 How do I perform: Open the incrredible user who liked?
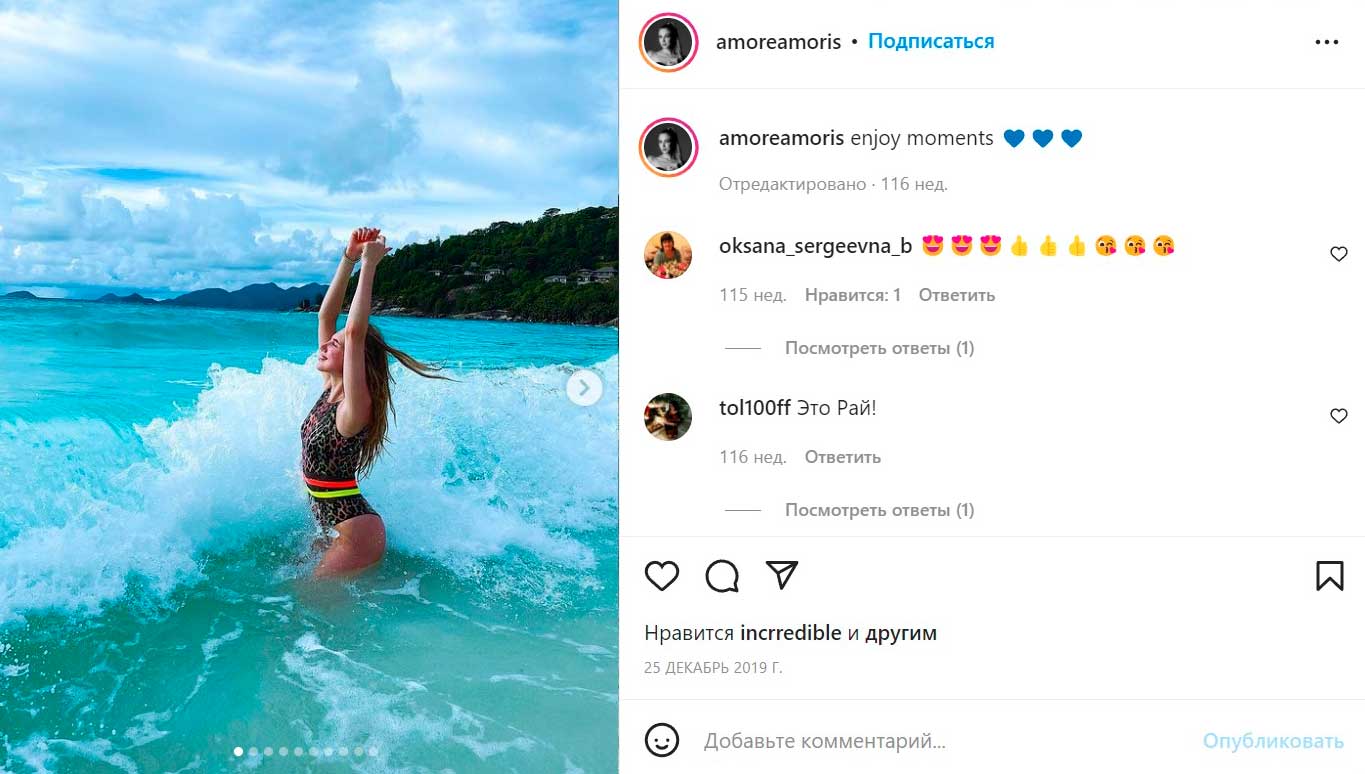[791, 633]
